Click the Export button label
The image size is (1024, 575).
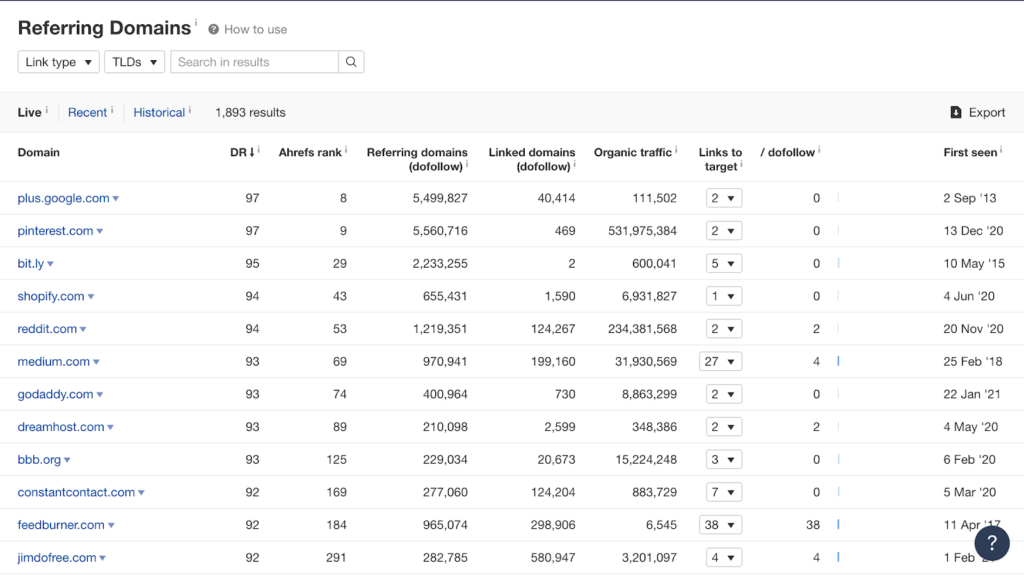tap(987, 112)
